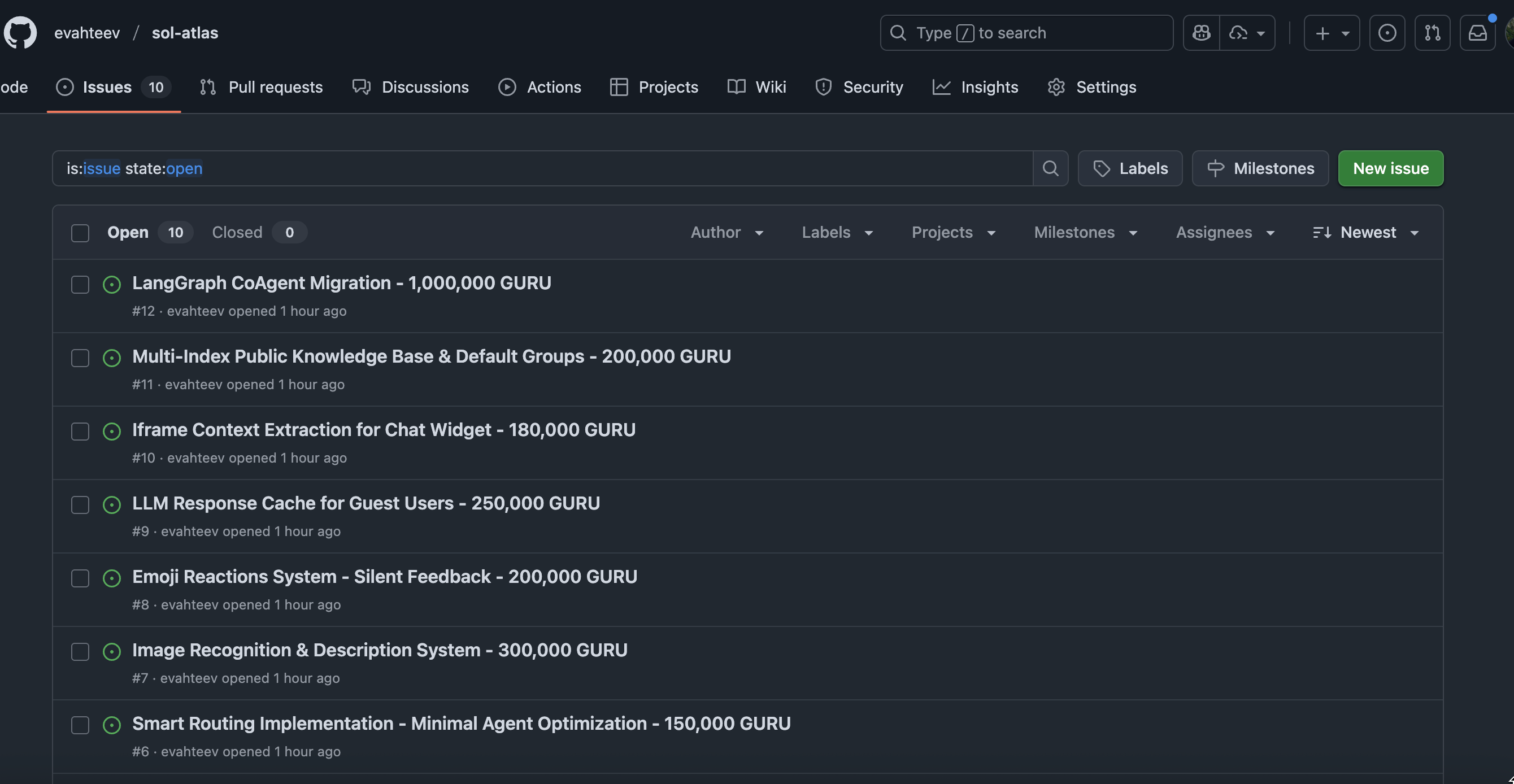Click the magnifier icon beside the filter bar
The image size is (1514, 784).
(1051, 168)
